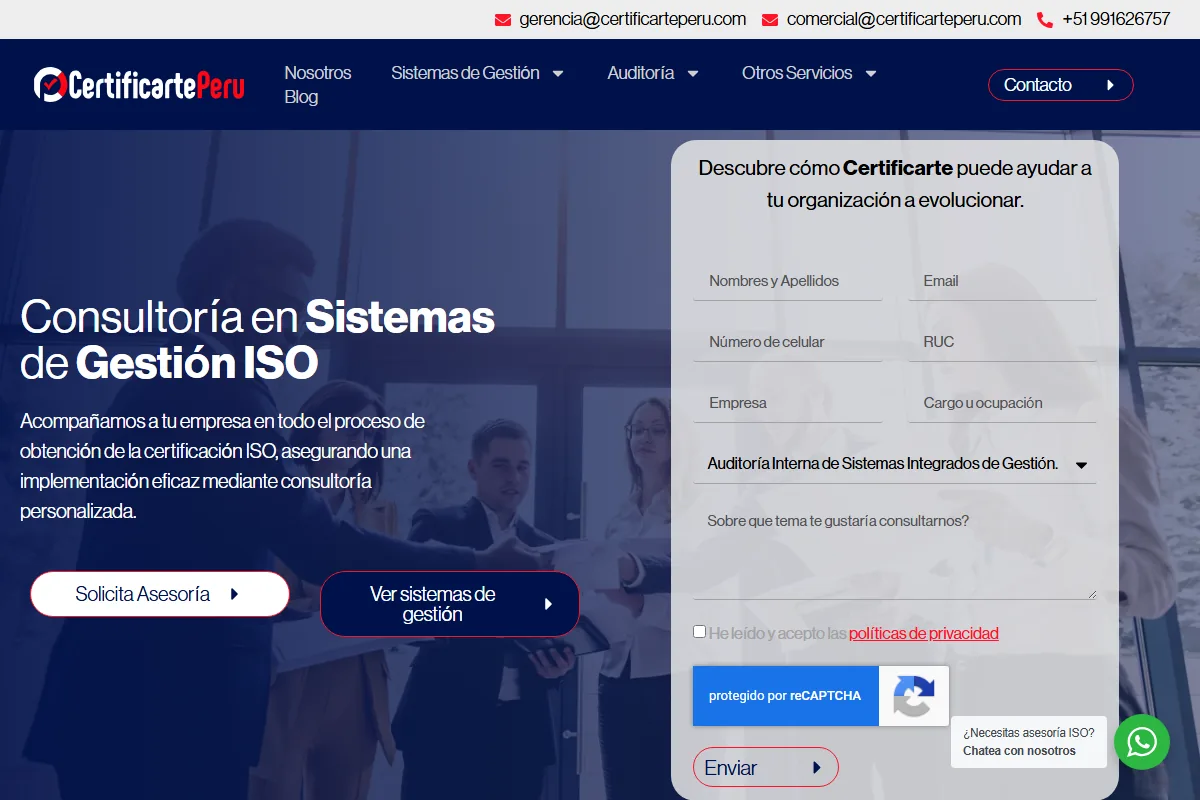Click the envelope icon beside gerencia email
The image size is (1200, 800).
(x=503, y=19)
